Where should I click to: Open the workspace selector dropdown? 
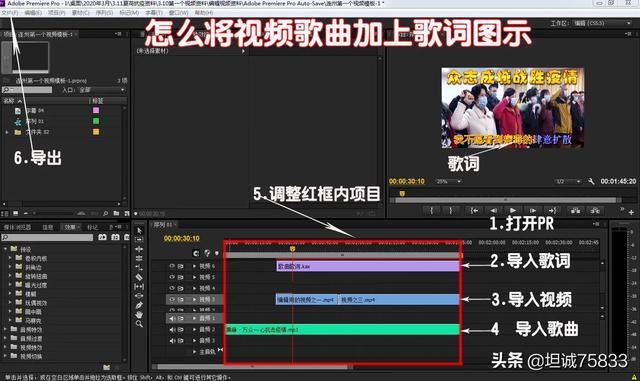[x=603, y=23]
